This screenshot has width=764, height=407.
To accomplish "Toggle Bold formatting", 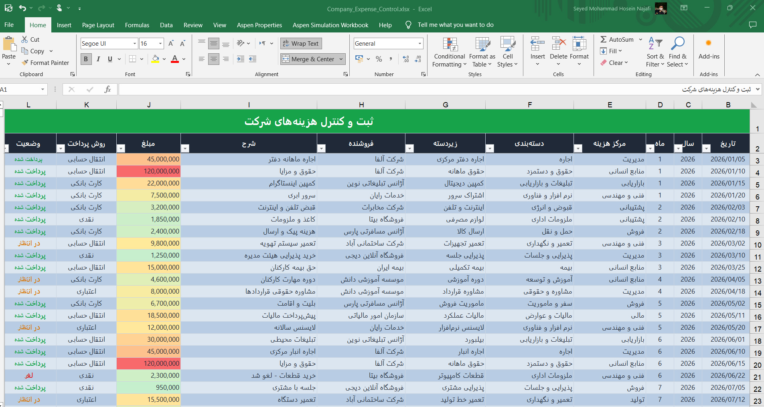I will (86, 59).
